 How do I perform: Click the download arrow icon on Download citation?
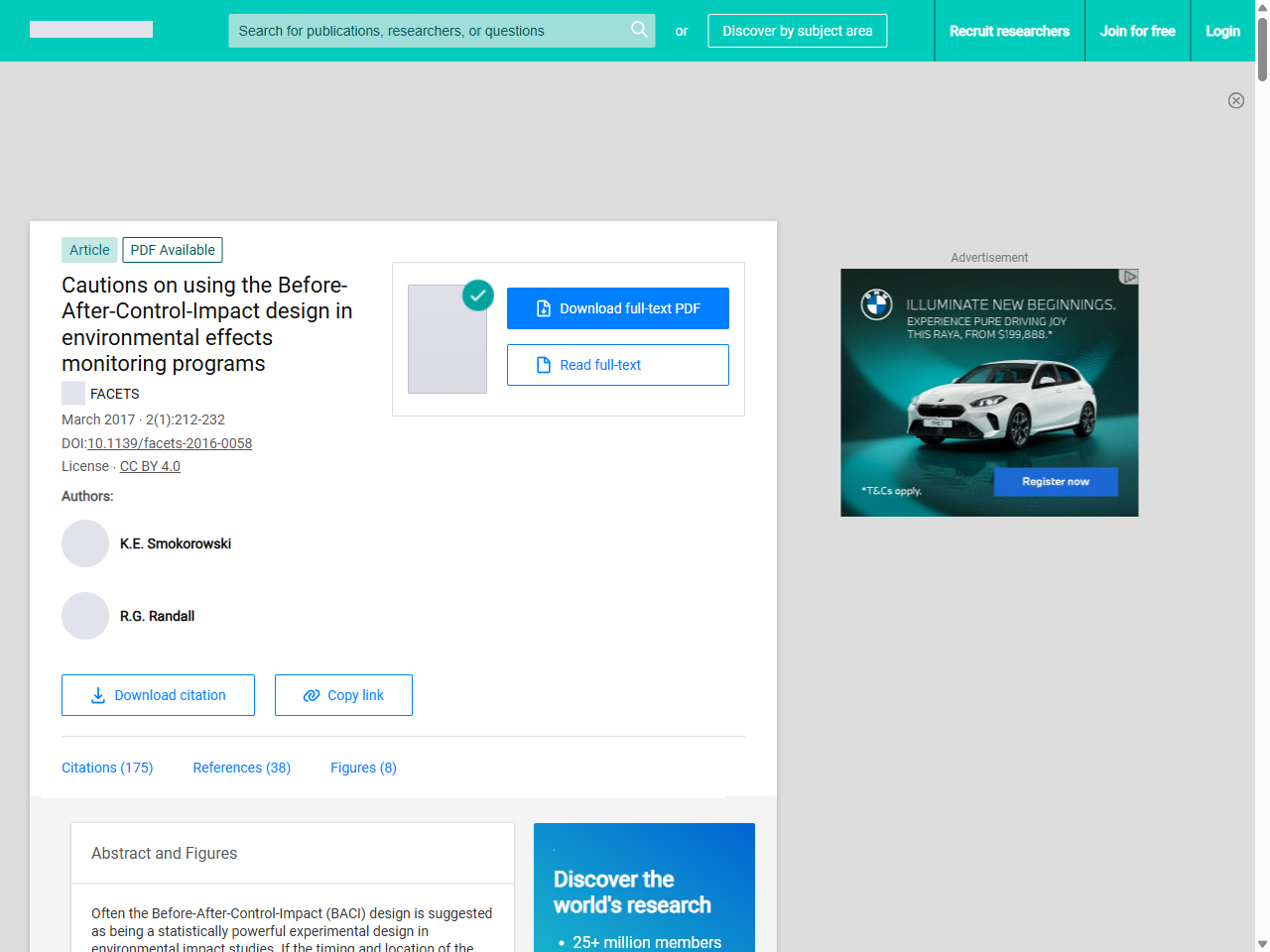[97, 695]
